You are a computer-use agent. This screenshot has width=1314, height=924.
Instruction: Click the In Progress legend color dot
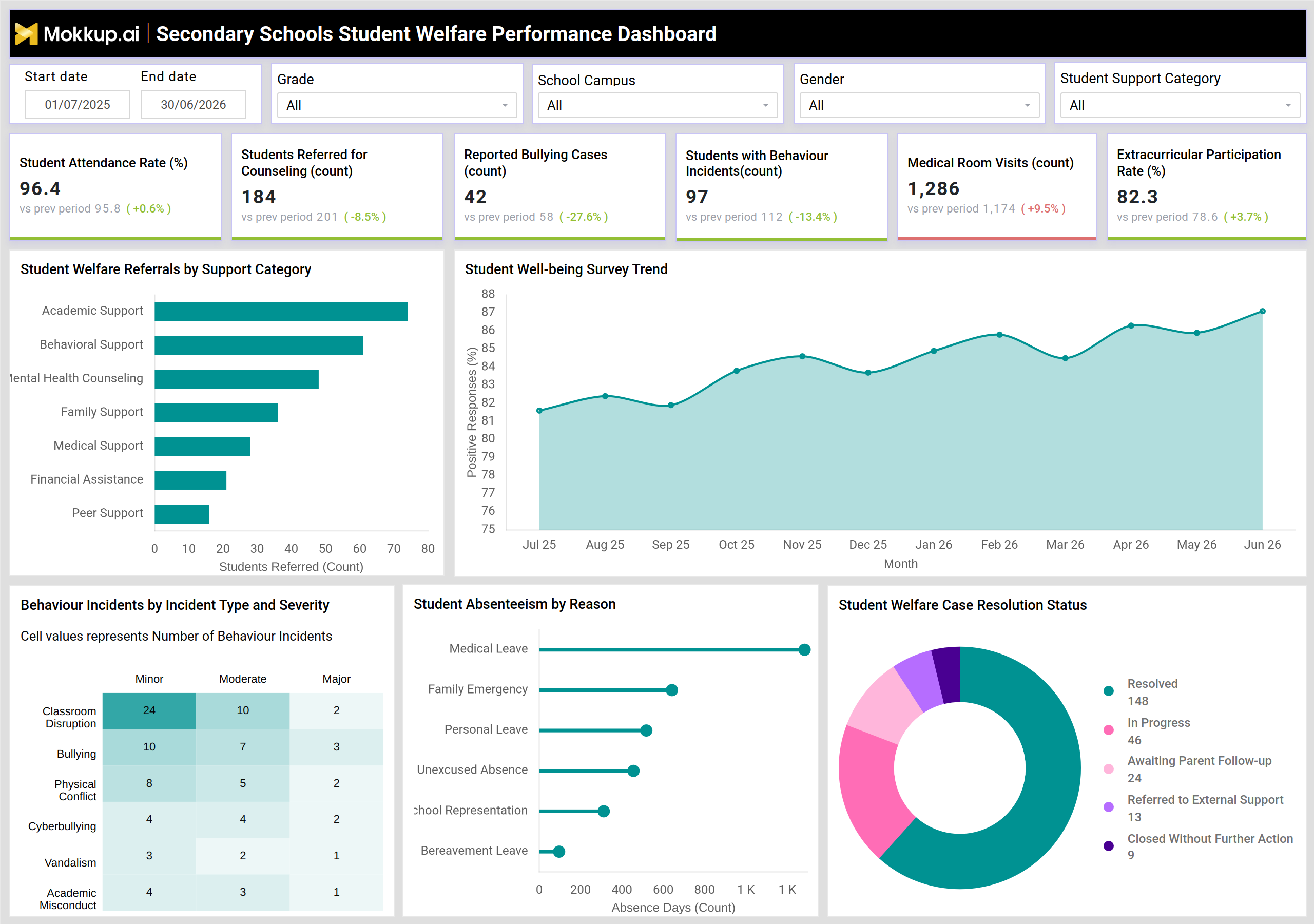[x=1109, y=730]
